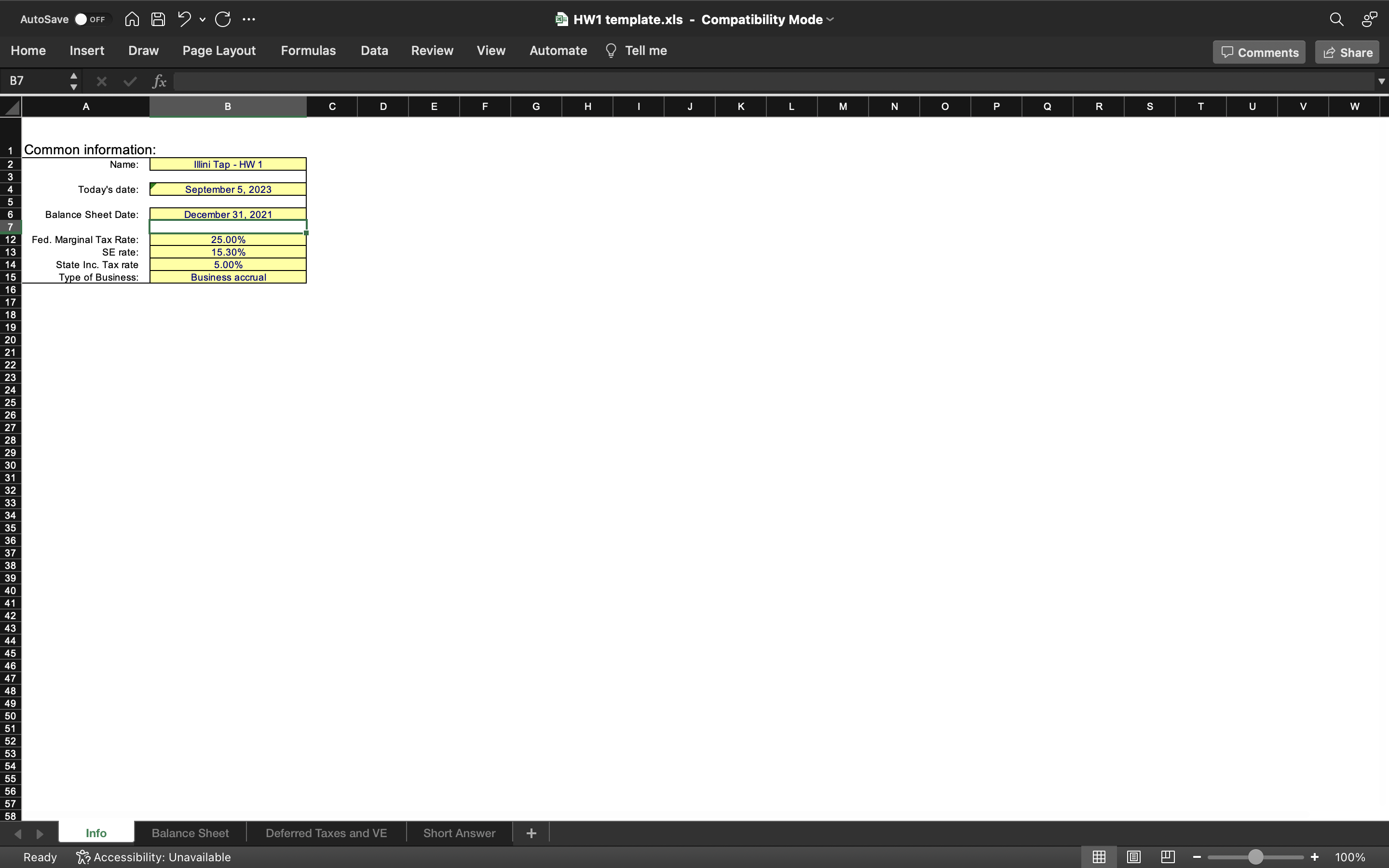Open the Insert Function (fx) icon
The image size is (1389, 868).
(x=159, y=81)
